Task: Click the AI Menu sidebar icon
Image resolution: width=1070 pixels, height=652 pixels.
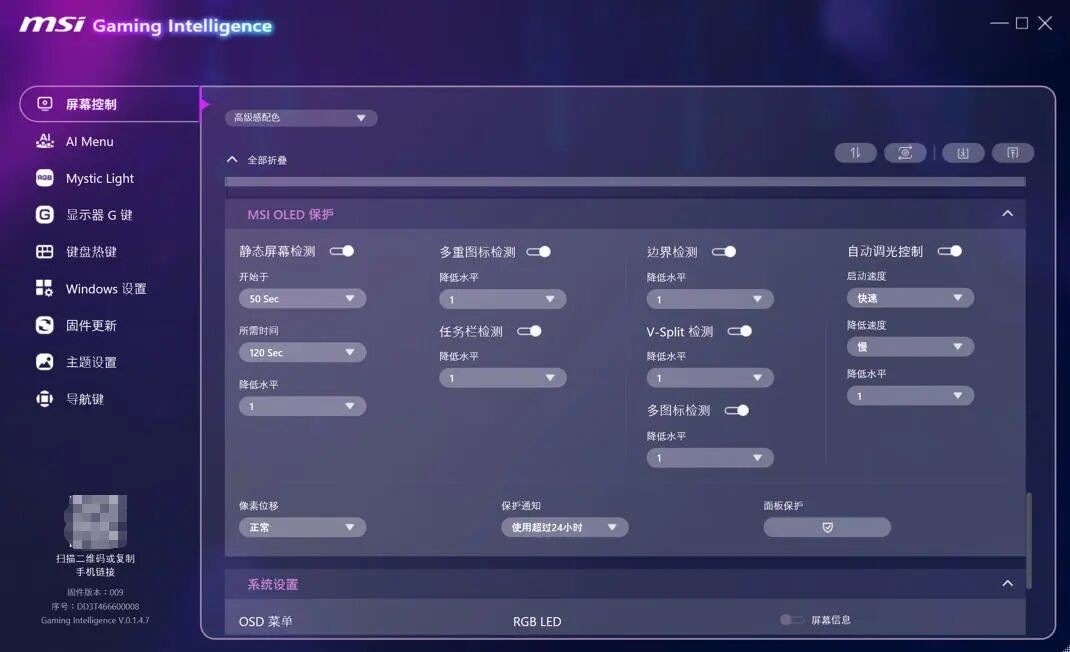Action: tap(44, 141)
